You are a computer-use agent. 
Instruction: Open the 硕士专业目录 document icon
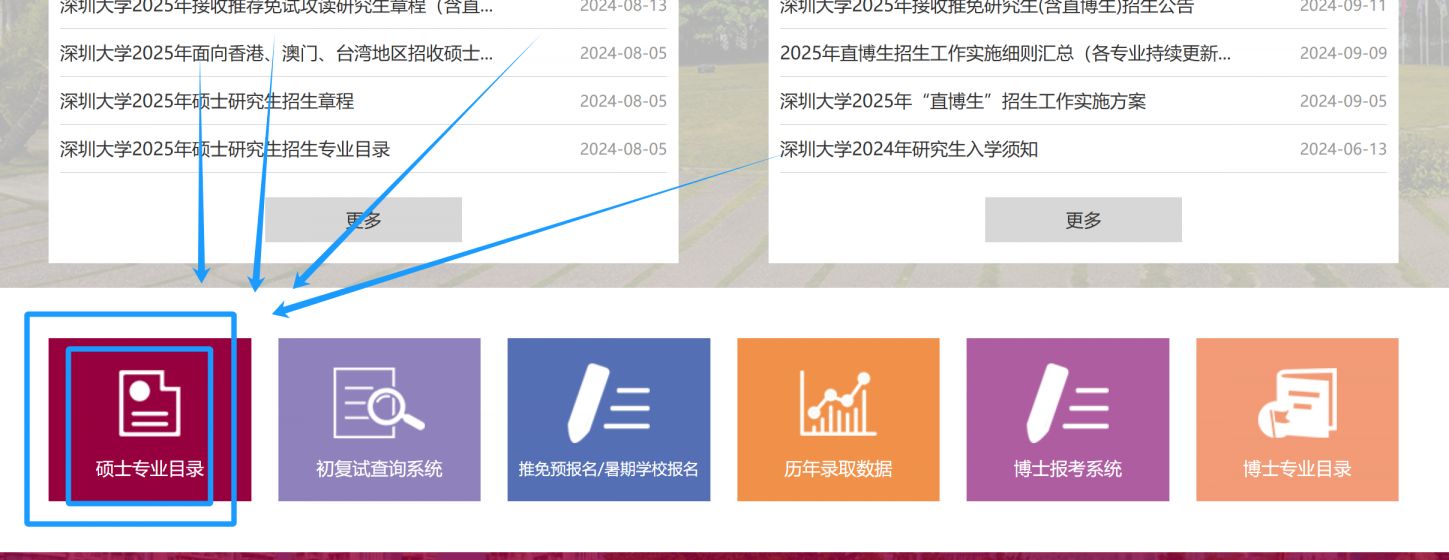[x=150, y=402]
